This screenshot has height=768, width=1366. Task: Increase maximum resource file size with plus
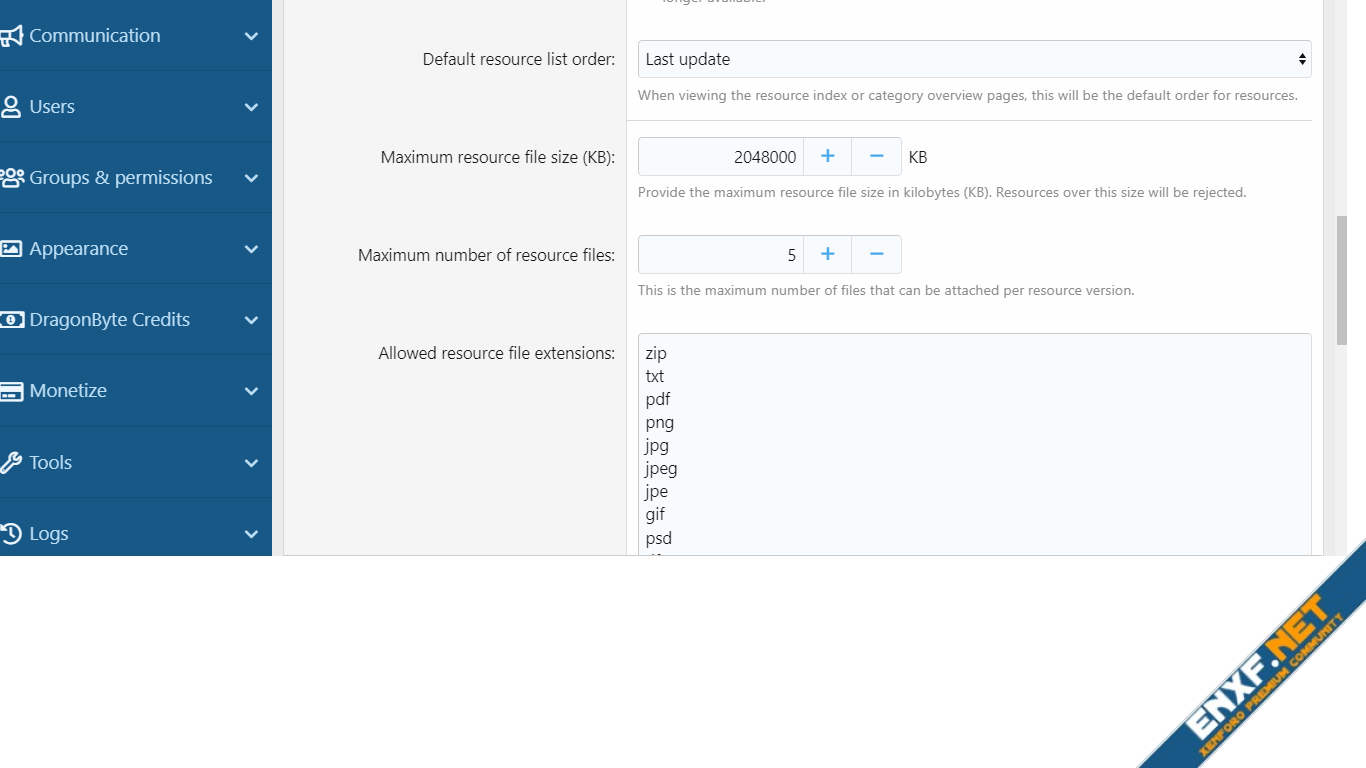(827, 157)
